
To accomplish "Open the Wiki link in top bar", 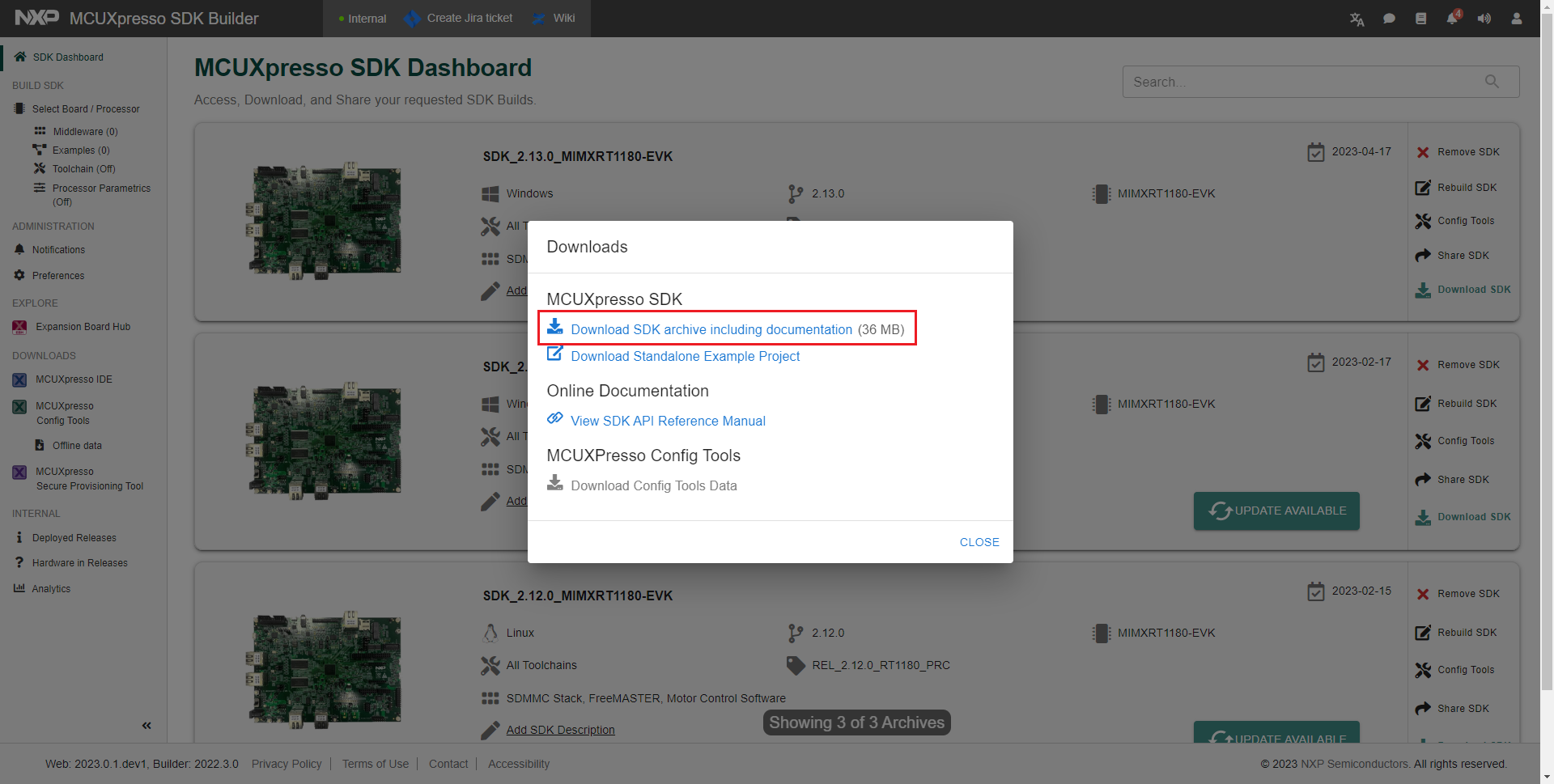I will click(563, 18).
